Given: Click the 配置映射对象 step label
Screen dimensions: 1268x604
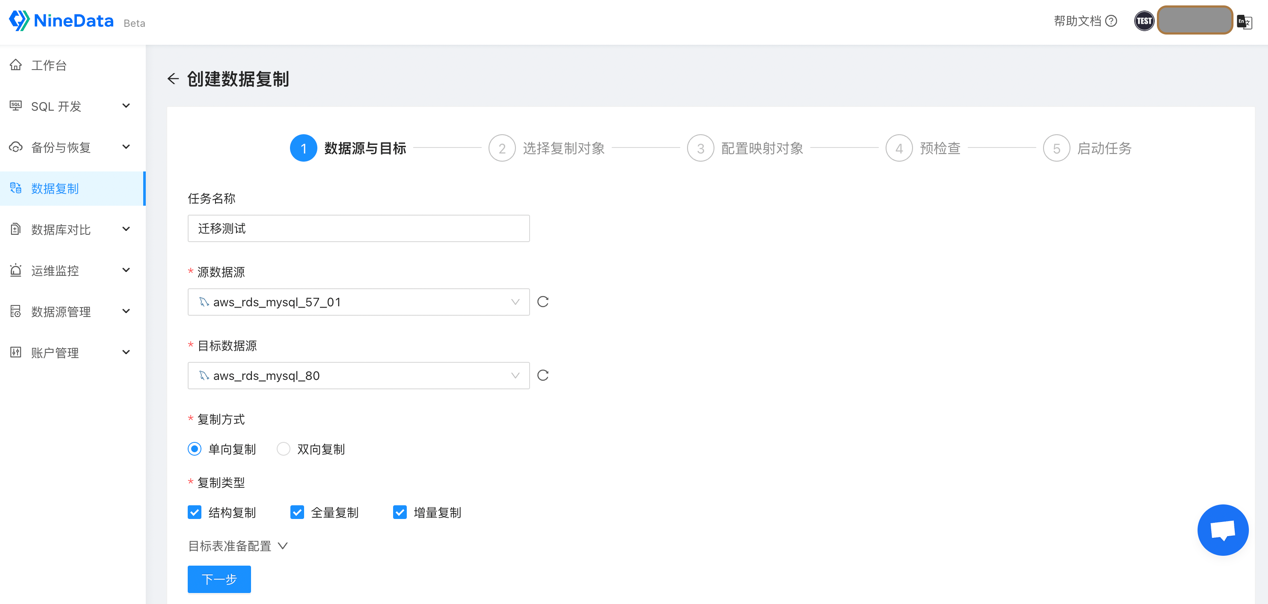Looking at the screenshot, I should coord(762,148).
